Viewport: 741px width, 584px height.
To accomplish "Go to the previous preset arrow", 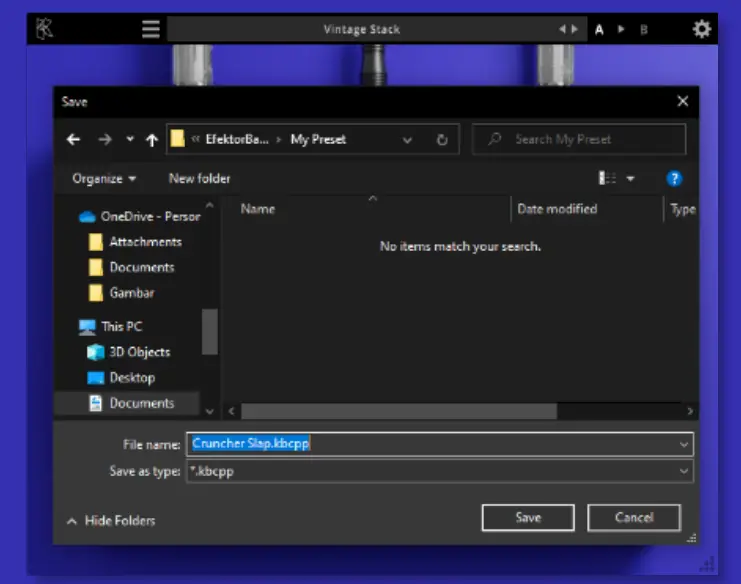I will coord(562,29).
